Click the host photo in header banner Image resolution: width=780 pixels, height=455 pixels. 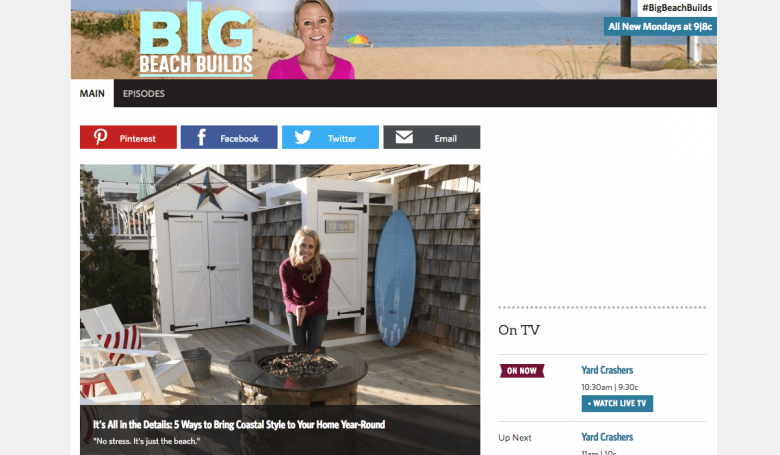312,40
